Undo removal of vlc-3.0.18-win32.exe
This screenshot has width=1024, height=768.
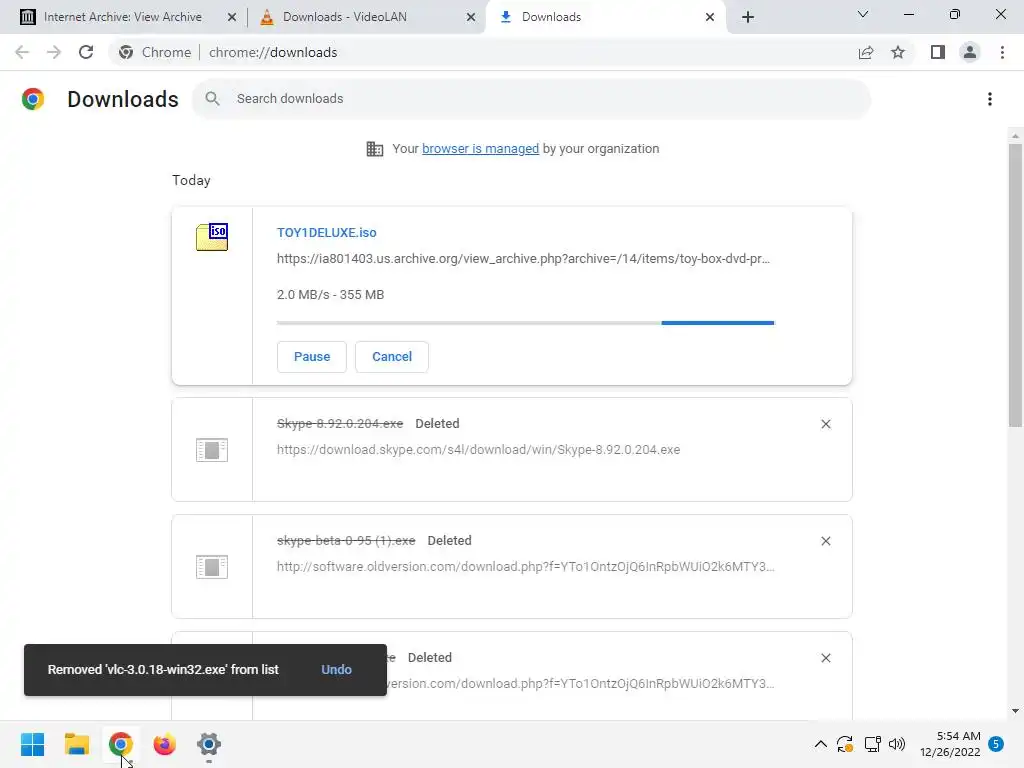(336, 669)
